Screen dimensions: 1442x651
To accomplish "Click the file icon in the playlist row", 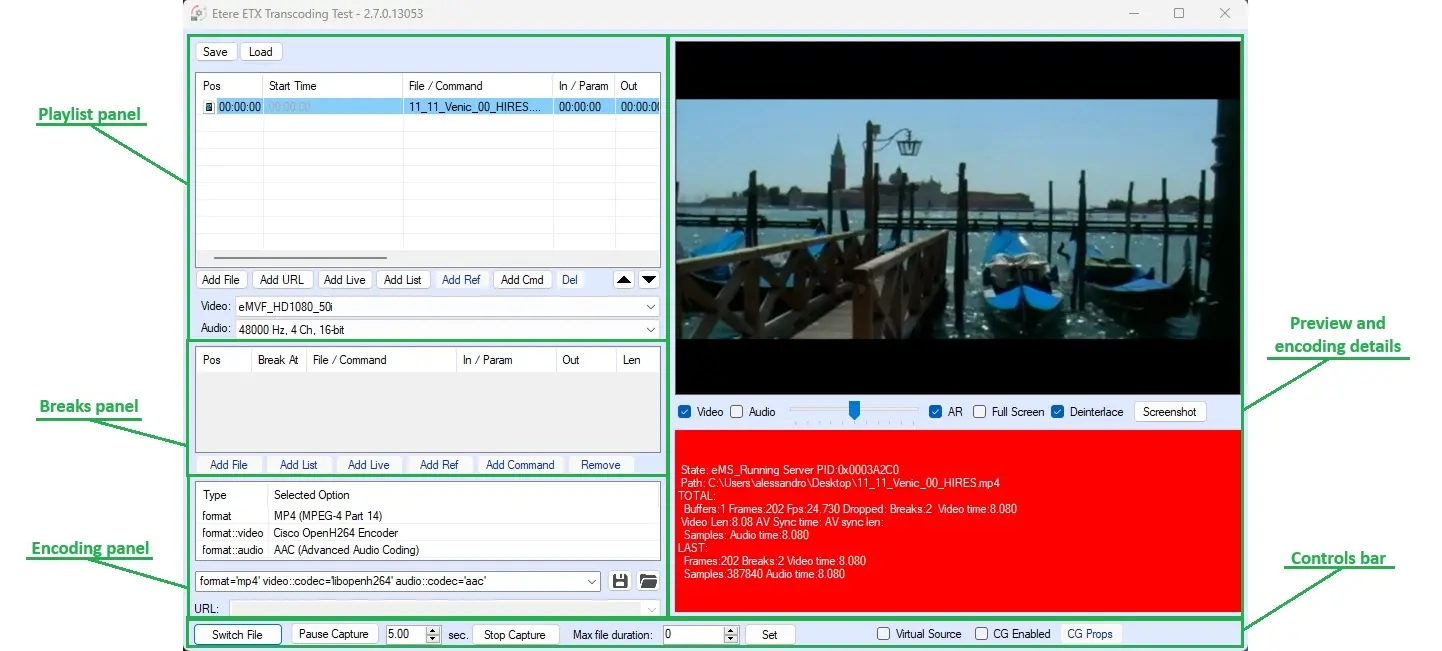I will [x=208, y=107].
